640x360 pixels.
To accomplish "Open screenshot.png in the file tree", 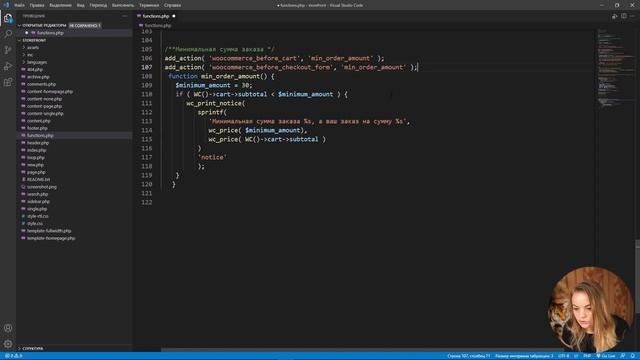I will [42, 187].
